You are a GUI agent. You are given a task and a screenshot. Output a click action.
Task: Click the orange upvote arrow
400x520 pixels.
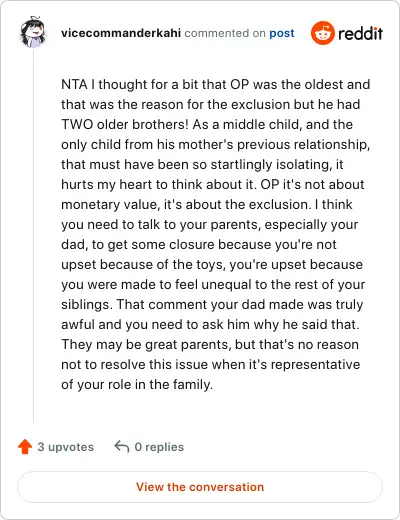coord(25,447)
